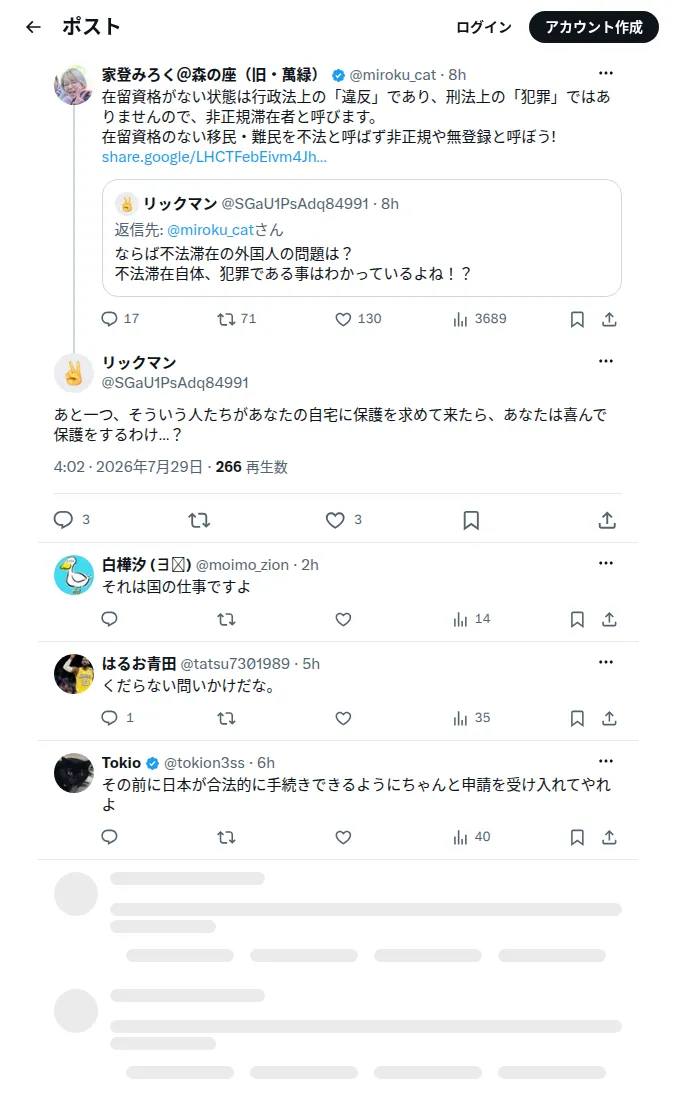
Task: Open more options on リックマン's post
Action: (x=606, y=361)
